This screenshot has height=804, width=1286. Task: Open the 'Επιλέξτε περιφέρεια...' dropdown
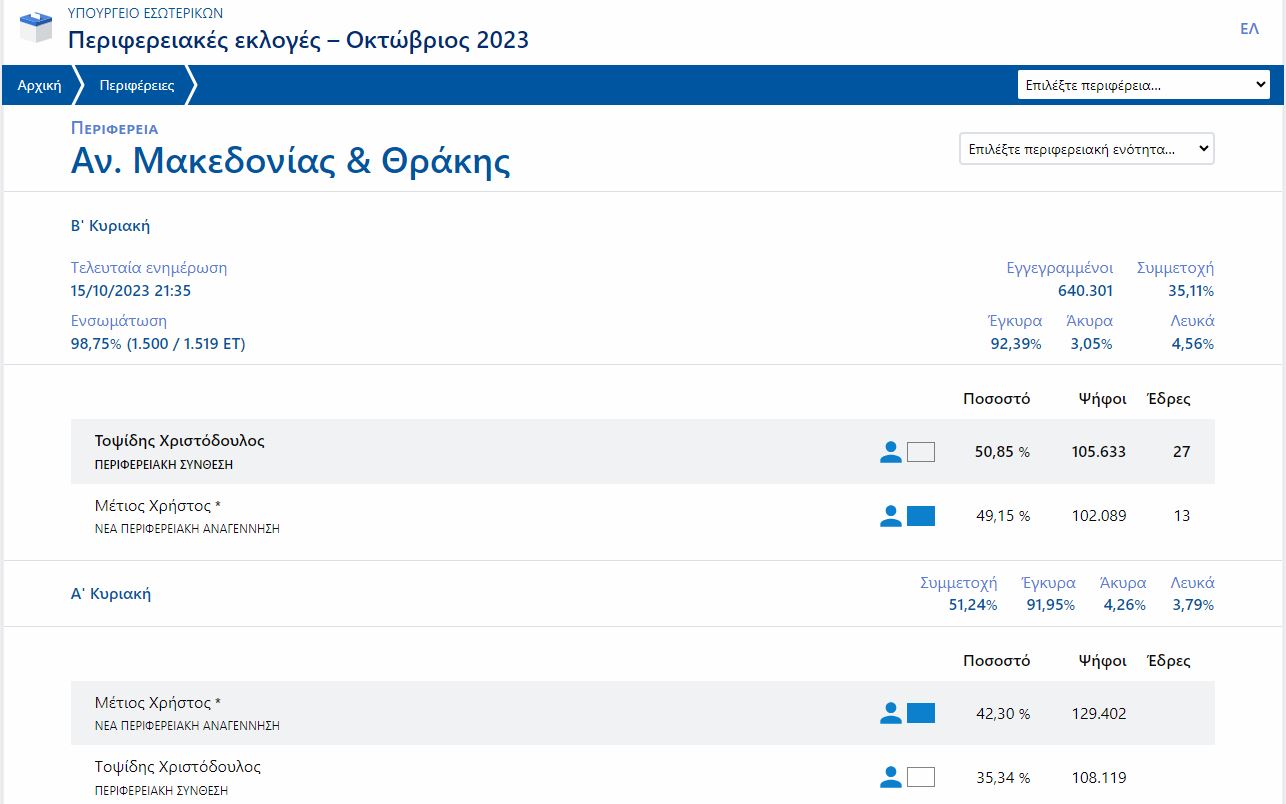coord(1144,85)
